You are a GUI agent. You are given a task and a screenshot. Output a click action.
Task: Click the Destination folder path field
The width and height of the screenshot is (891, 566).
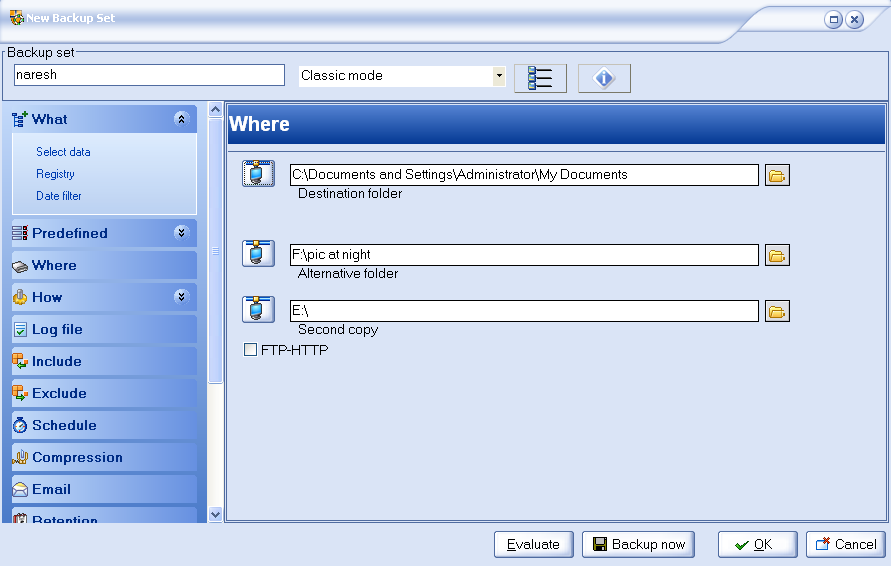[524, 175]
